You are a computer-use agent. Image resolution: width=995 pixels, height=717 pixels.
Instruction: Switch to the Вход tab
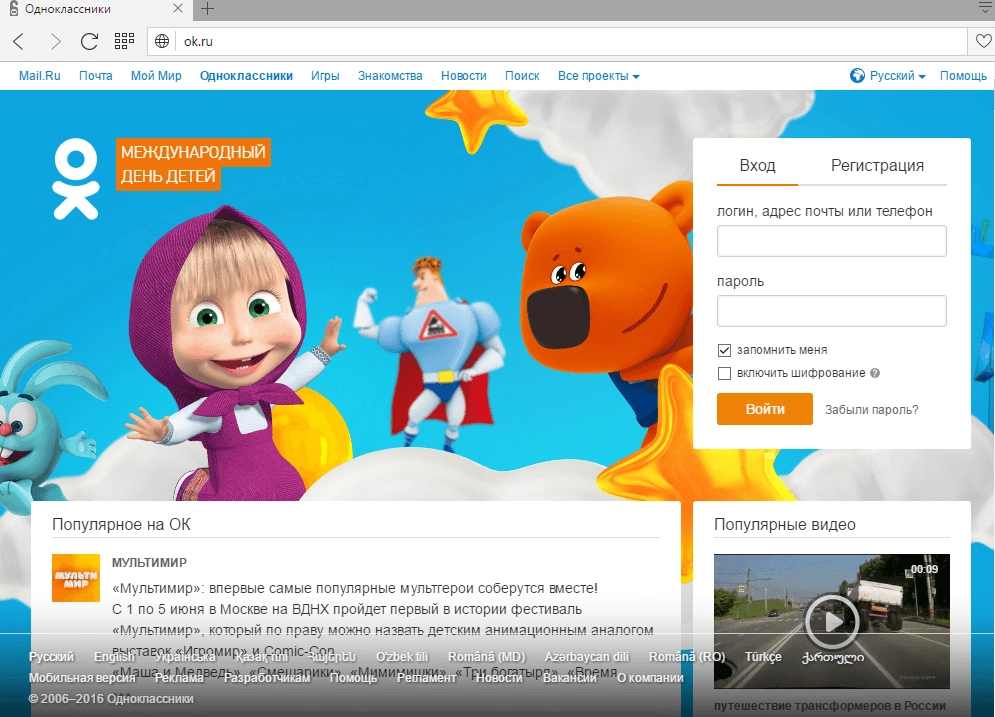pyautogui.click(x=757, y=166)
